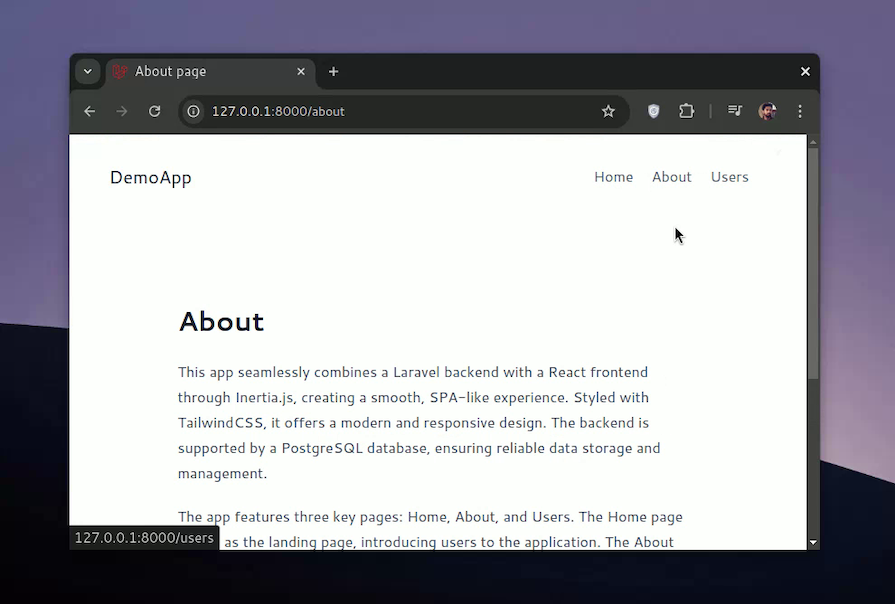Open the media controls icon
Viewport: 895px width, 604px height.
click(x=734, y=111)
